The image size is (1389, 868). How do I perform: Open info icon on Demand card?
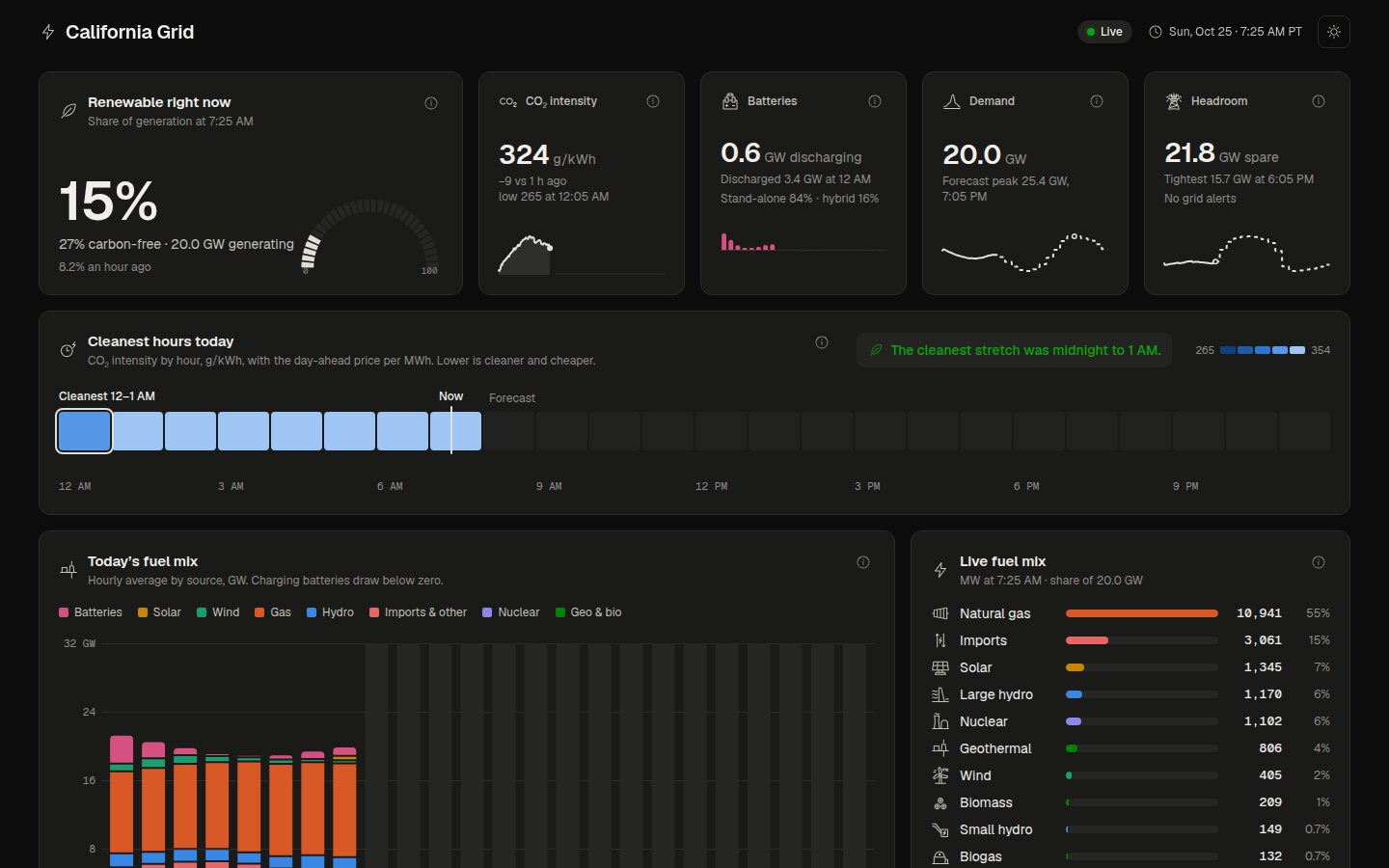coord(1097,101)
